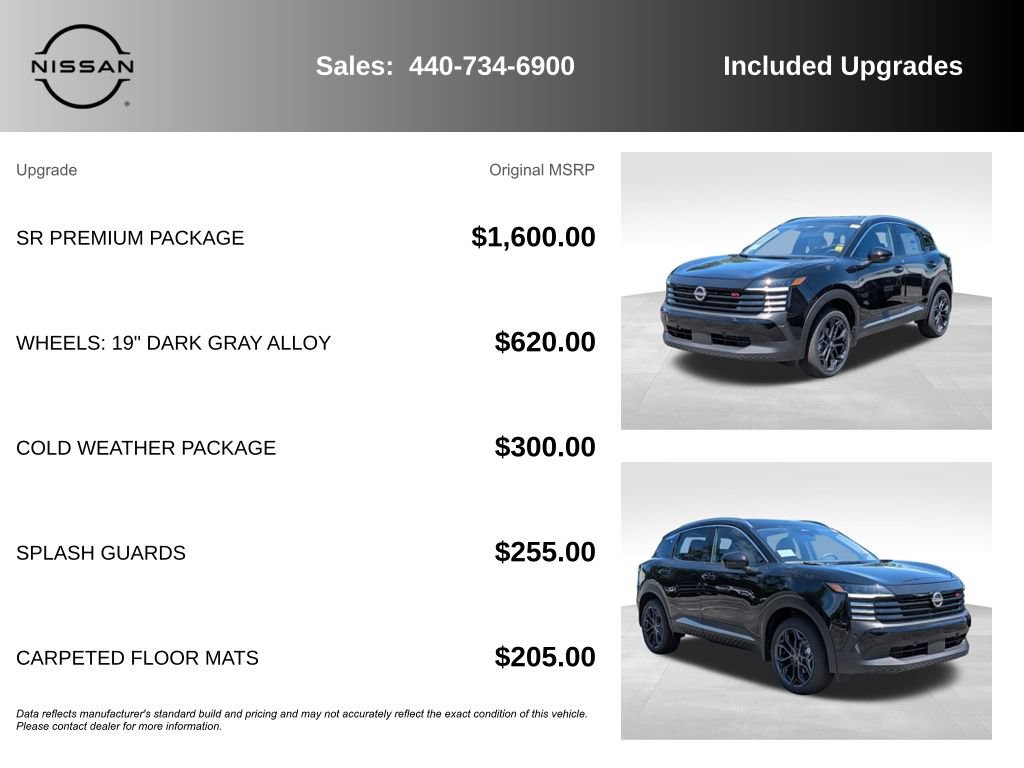Click the $1,600.00 price

pos(533,237)
